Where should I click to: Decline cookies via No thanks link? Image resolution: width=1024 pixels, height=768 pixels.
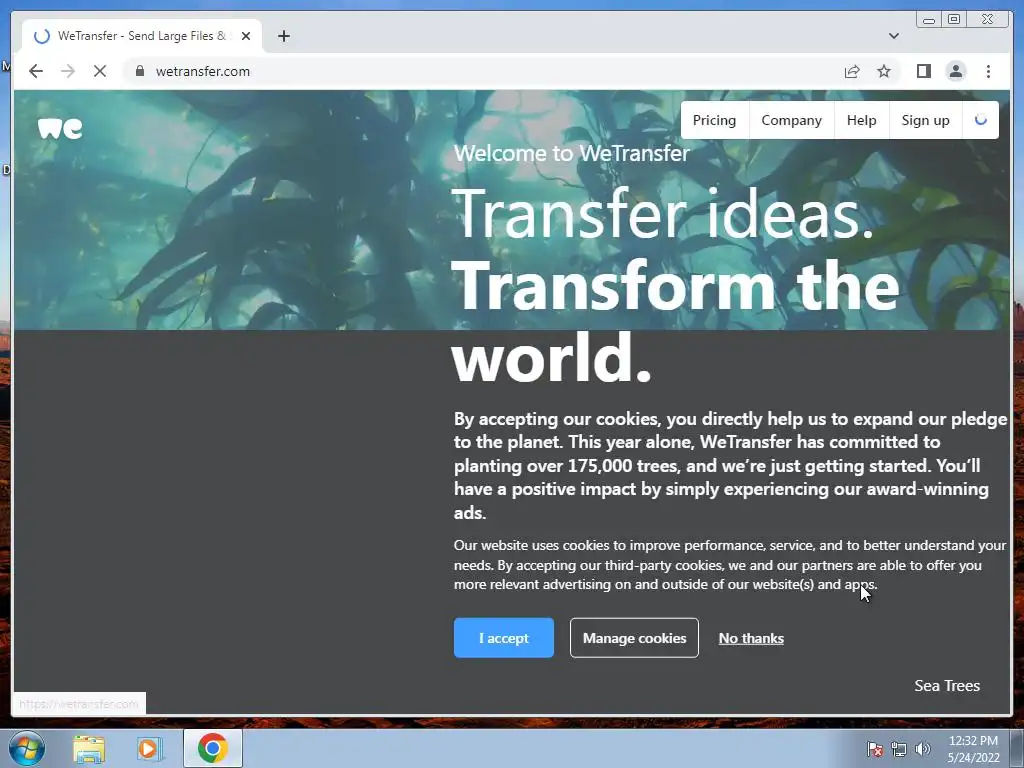pos(751,638)
